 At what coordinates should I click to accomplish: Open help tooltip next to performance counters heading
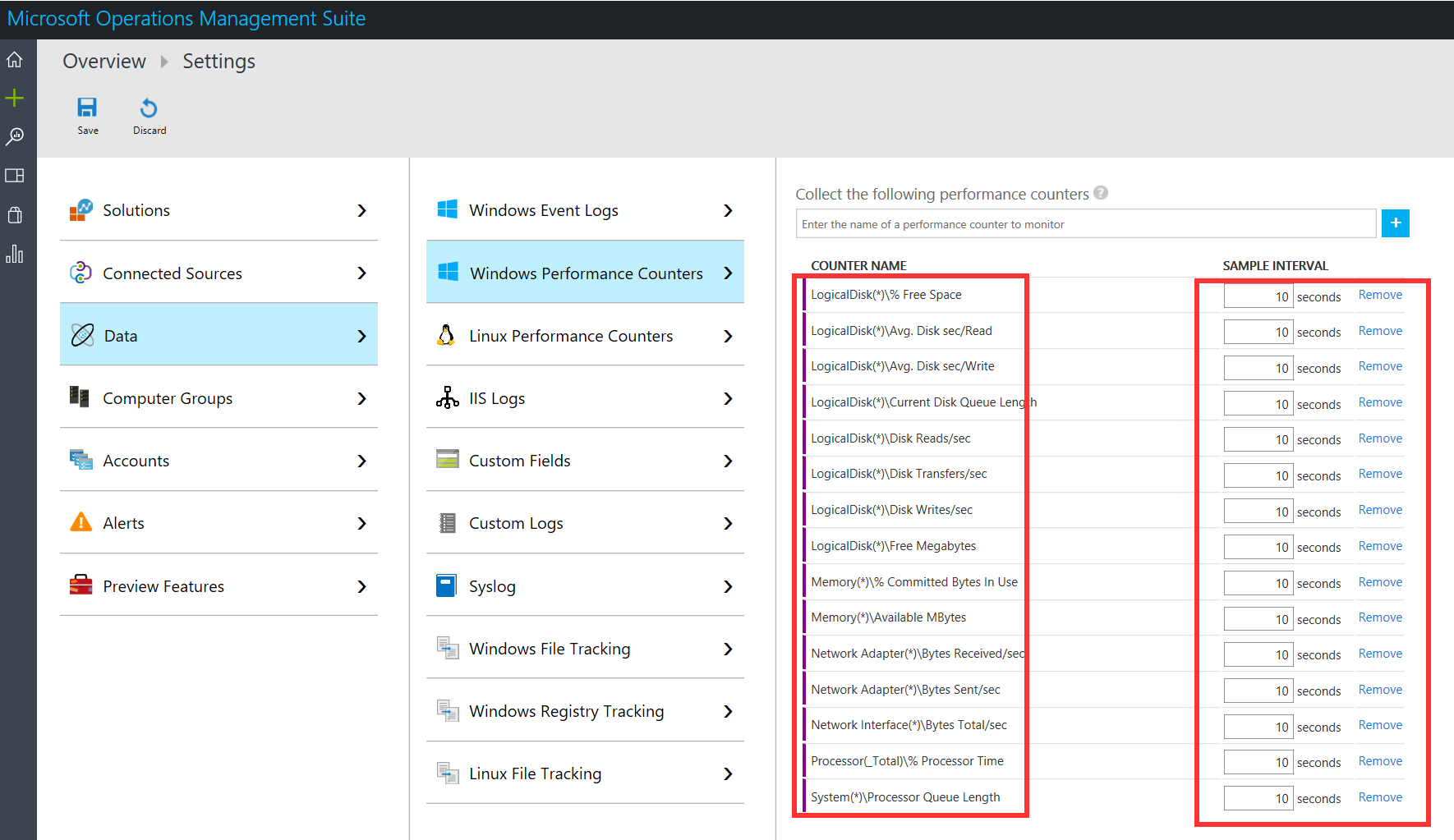(x=1101, y=193)
